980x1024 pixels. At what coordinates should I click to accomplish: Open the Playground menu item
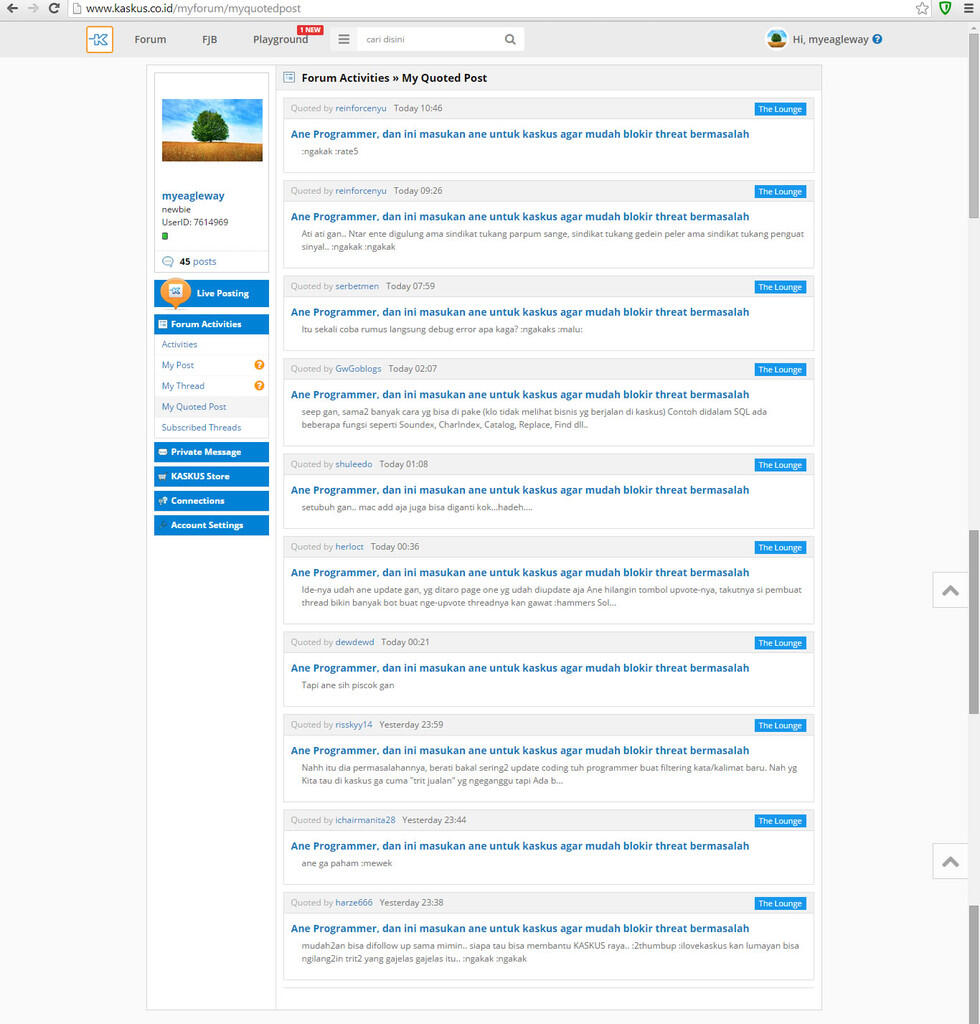(x=280, y=39)
